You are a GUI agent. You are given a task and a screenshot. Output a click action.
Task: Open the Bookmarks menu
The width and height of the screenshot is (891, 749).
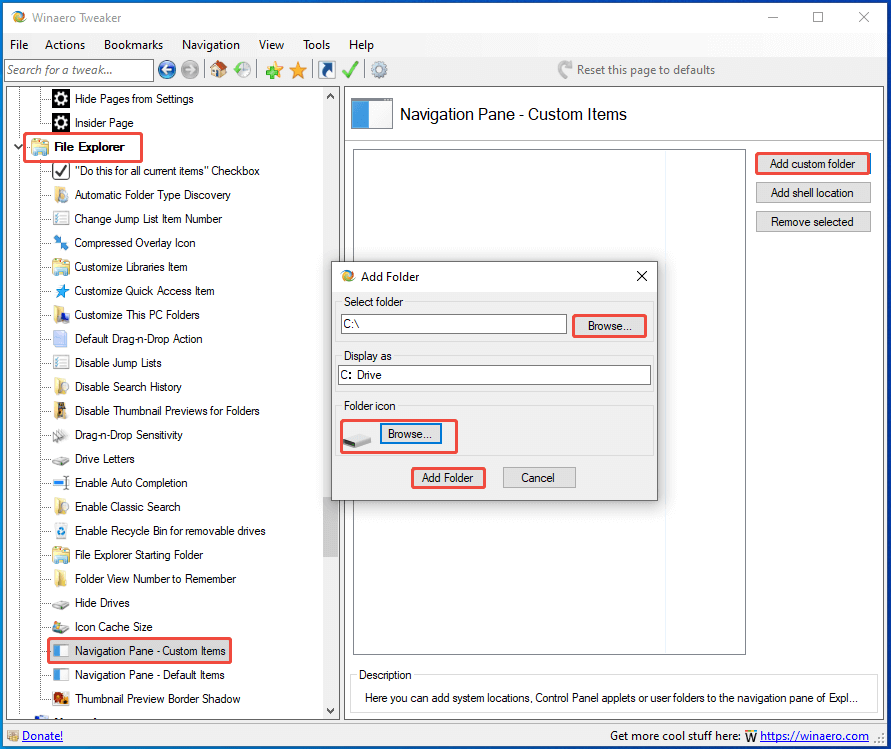tap(133, 45)
